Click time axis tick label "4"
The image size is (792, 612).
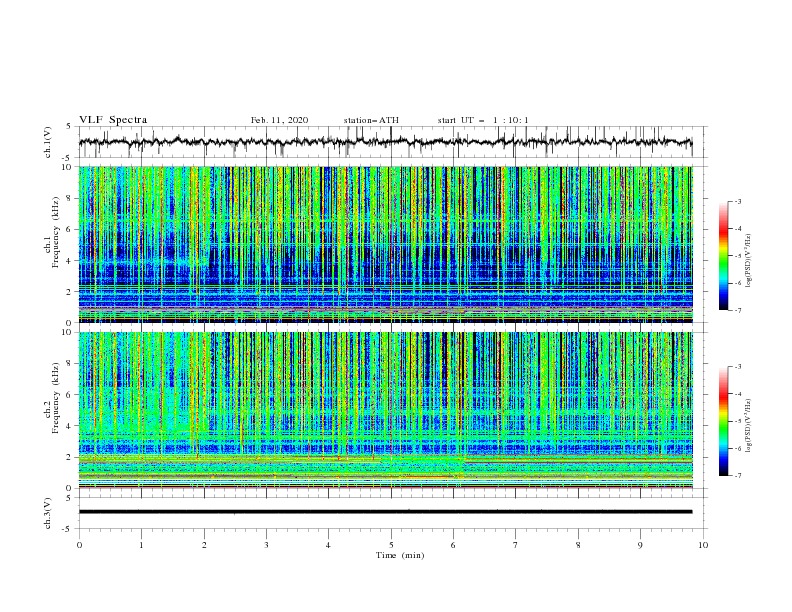[328, 545]
